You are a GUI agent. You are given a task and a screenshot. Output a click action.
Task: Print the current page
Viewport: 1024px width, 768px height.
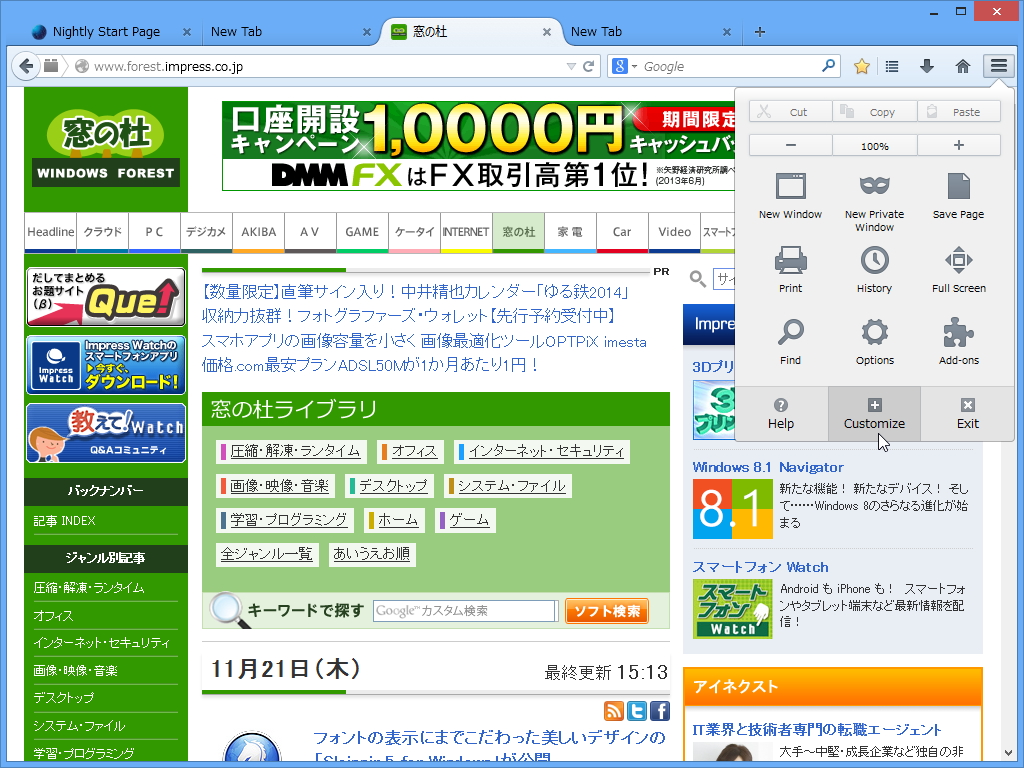[x=790, y=267]
